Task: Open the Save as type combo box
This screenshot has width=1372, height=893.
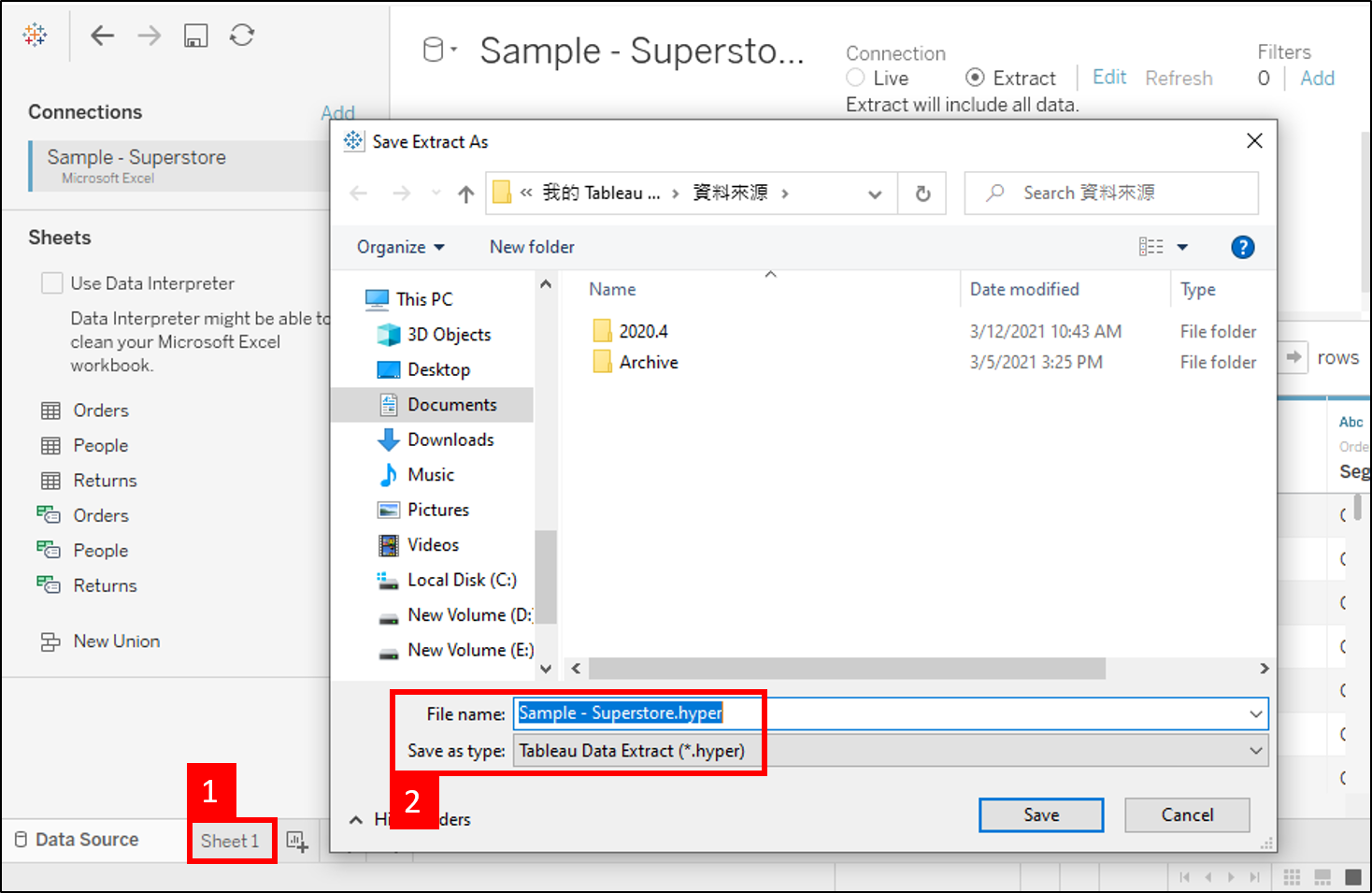Action: click(x=890, y=751)
